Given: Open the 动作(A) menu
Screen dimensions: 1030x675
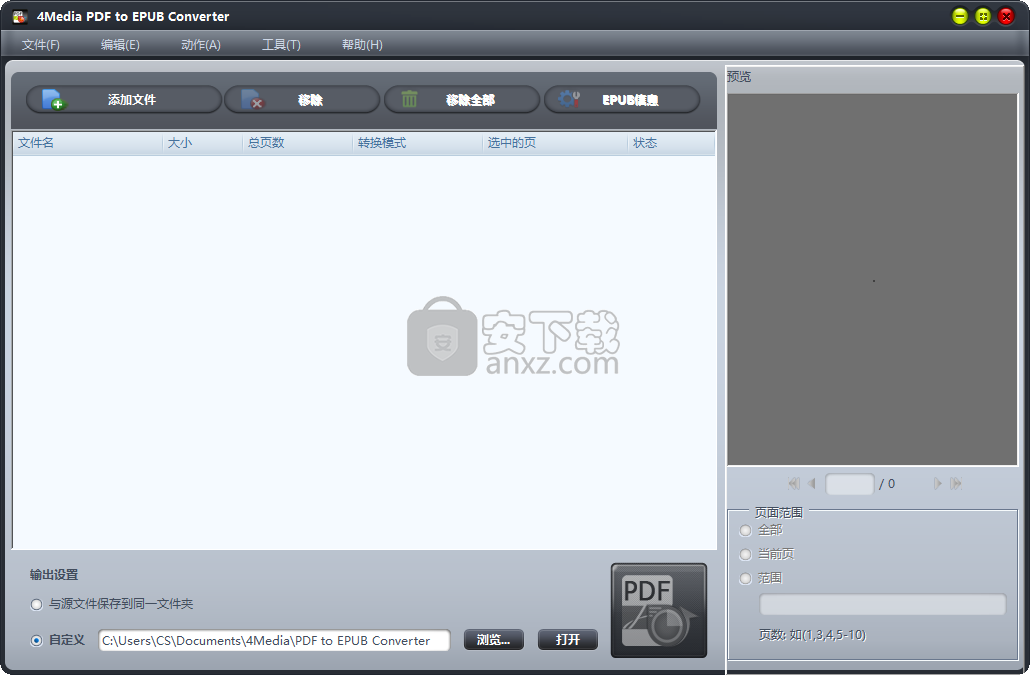Looking at the screenshot, I should click(x=201, y=45).
